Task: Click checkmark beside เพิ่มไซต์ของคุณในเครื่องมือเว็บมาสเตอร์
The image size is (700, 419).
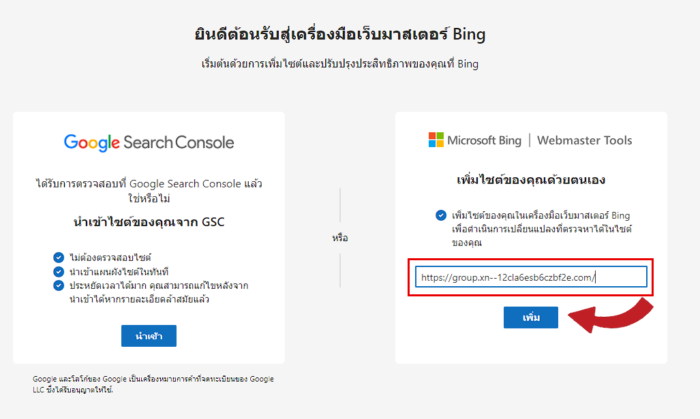Action: pos(441,216)
